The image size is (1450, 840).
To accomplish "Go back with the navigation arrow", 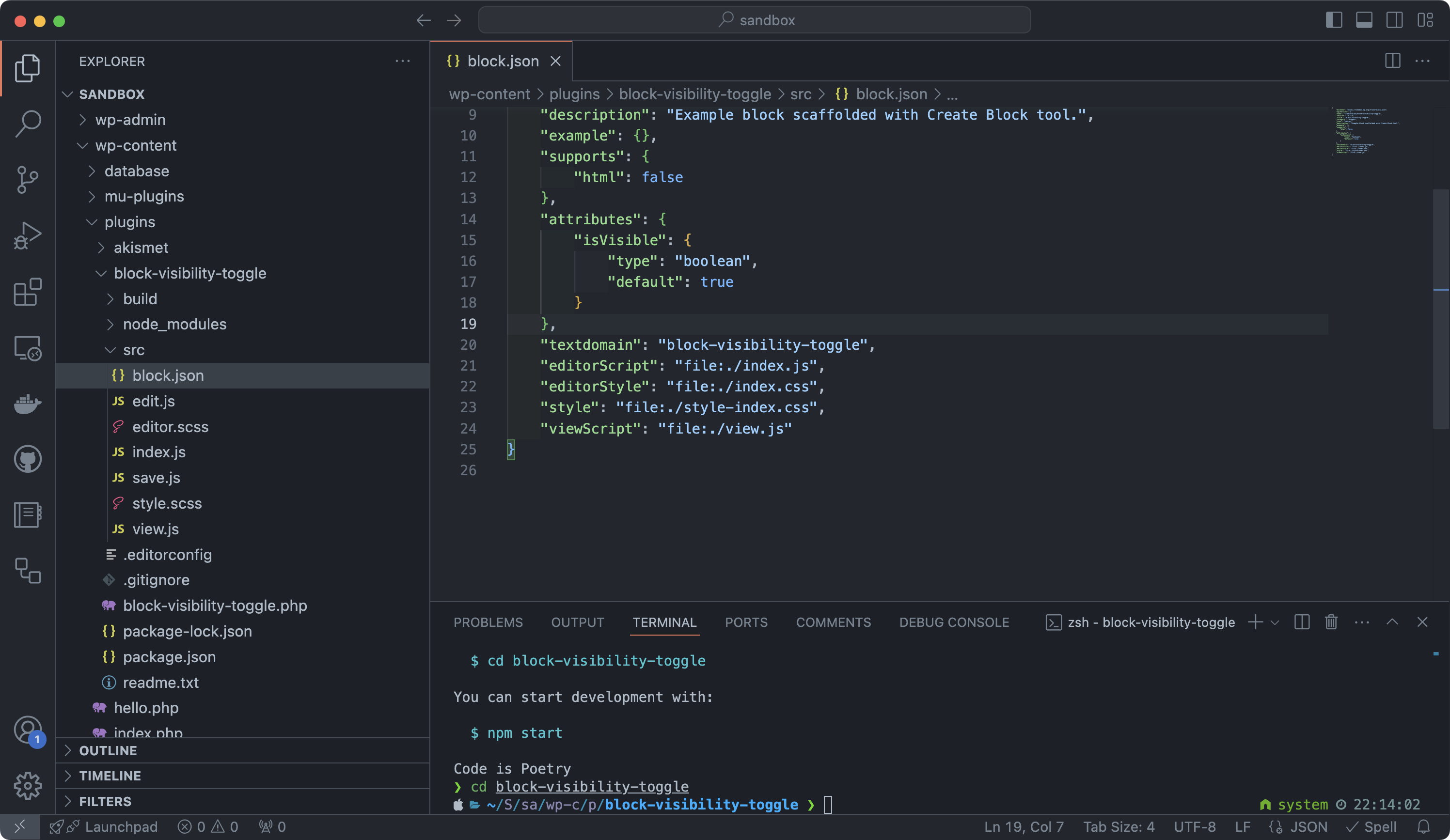I will (424, 21).
